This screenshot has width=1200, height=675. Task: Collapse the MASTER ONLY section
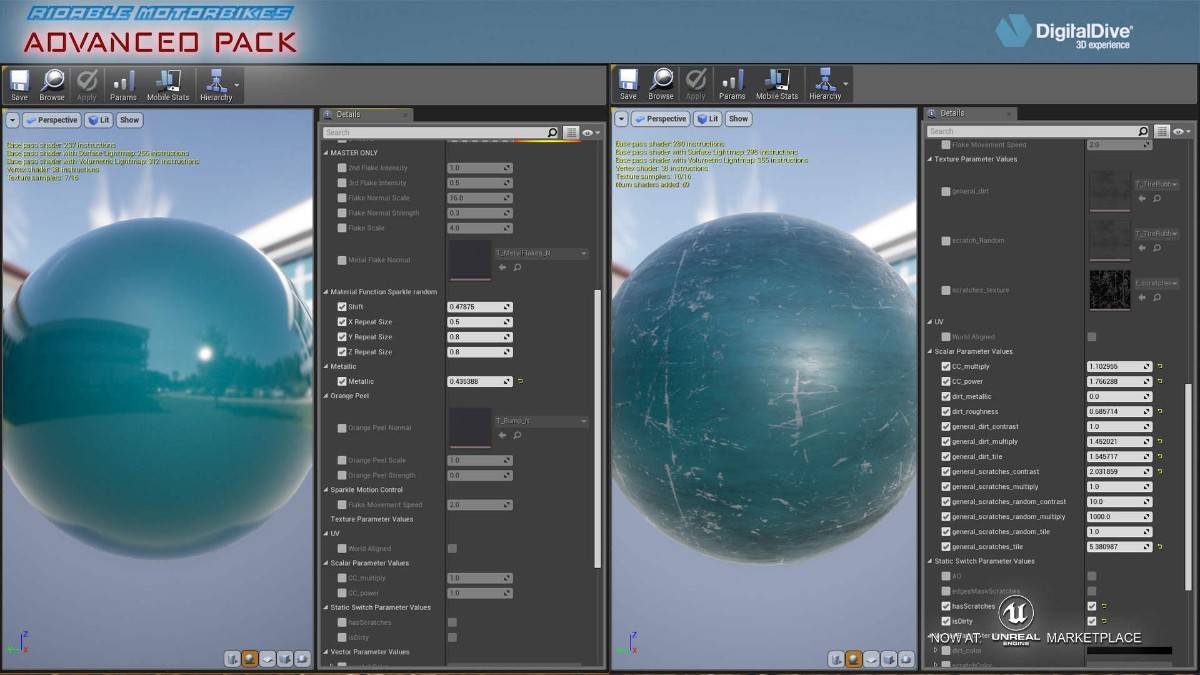325,153
